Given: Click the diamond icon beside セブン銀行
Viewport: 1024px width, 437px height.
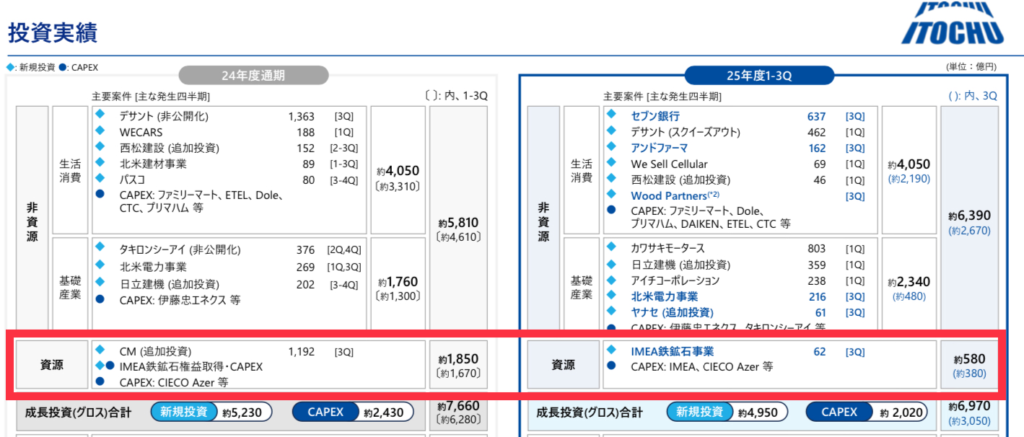Looking at the screenshot, I should 610,116.
